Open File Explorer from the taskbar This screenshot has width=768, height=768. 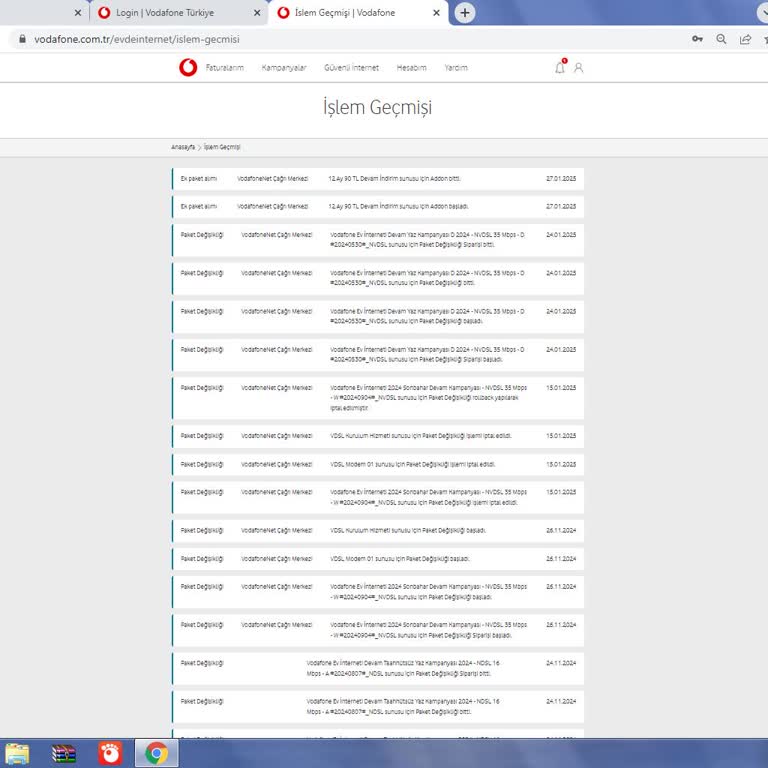(18, 753)
